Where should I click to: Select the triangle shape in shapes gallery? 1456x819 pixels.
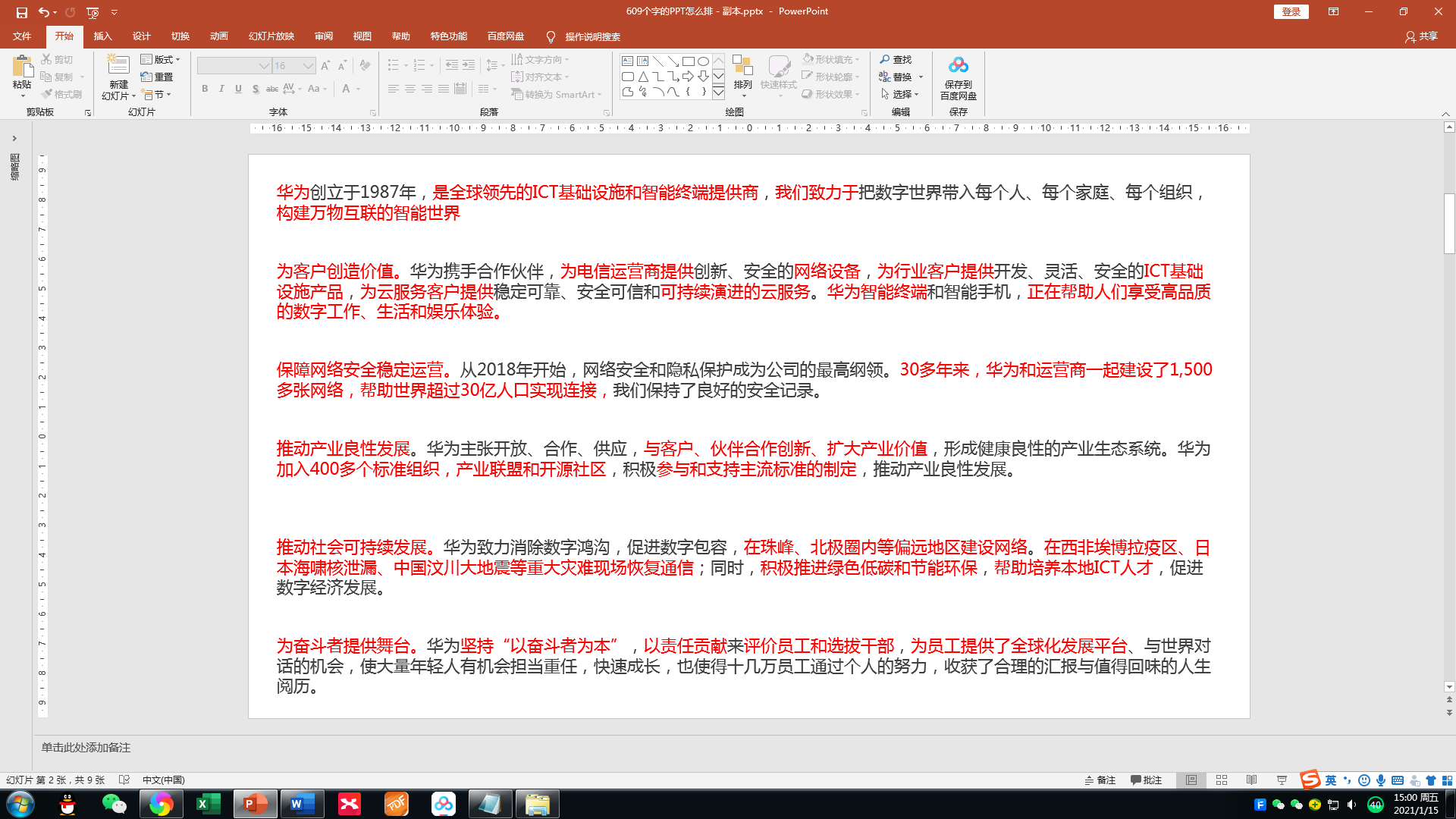click(x=643, y=77)
